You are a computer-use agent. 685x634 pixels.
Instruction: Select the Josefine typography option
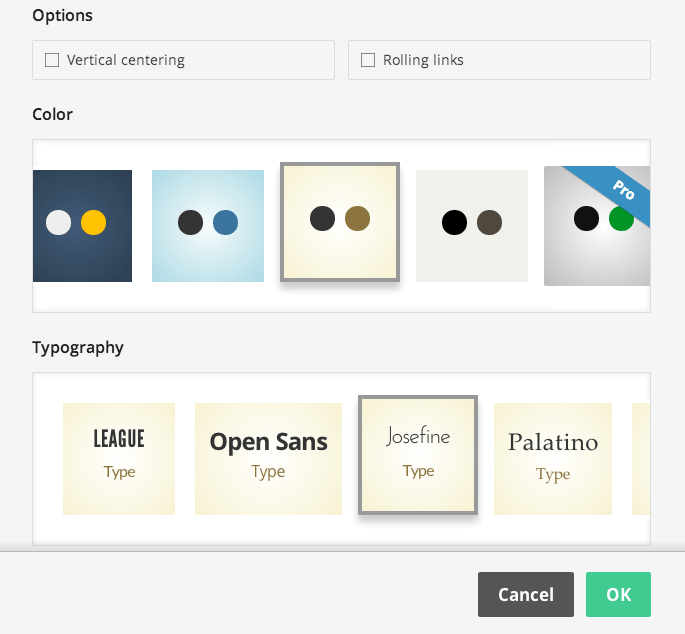[418, 455]
